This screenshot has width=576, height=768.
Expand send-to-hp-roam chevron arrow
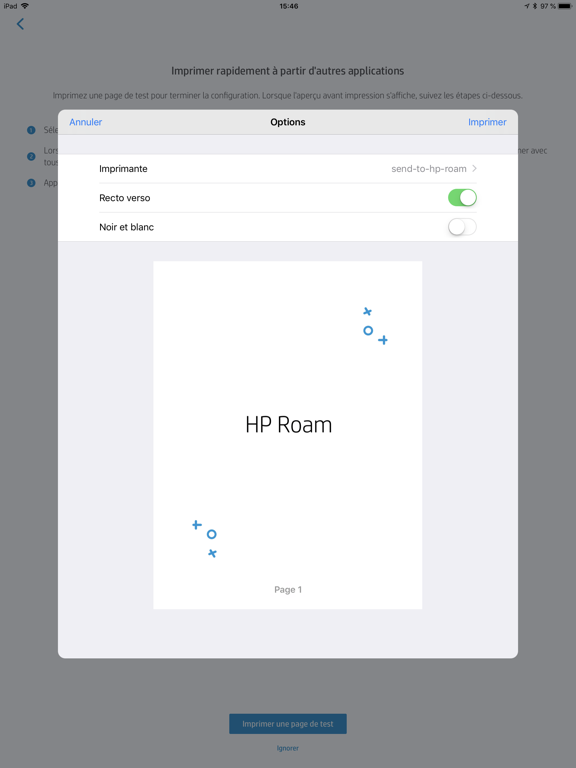pyautogui.click(x=474, y=168)
